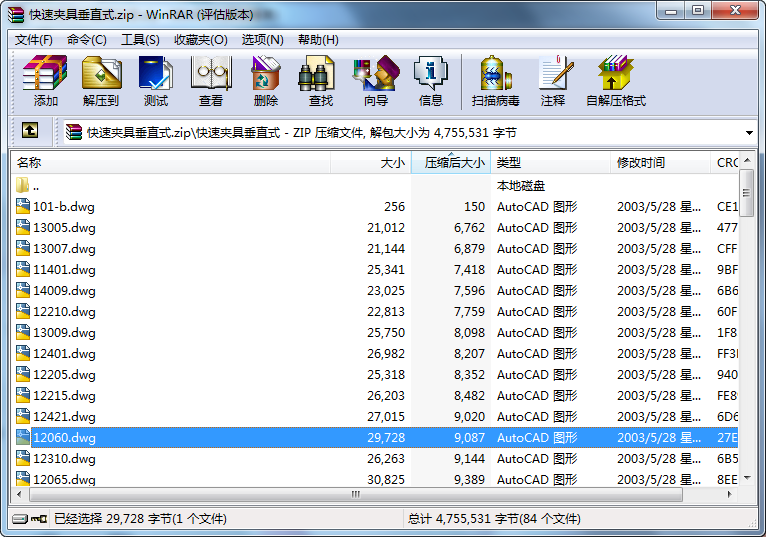Click the 注释 (Comment) toolbar icon
The image size is (766, 537).
click(556, 73)
